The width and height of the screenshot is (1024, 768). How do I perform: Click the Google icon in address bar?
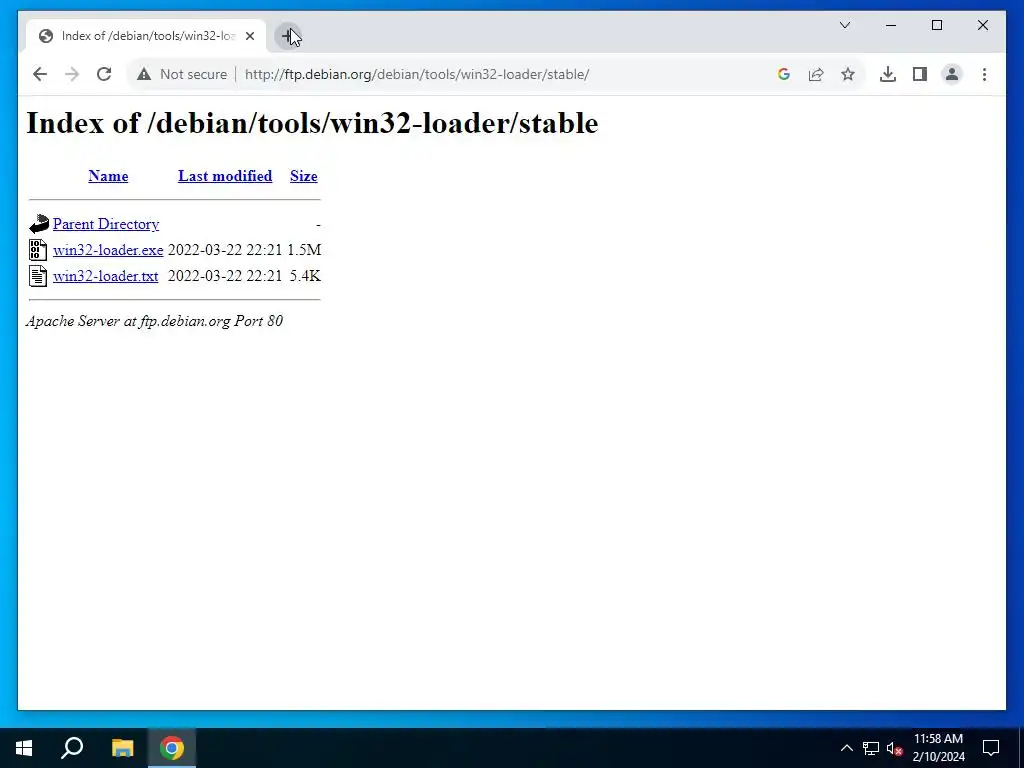(784, 74)
